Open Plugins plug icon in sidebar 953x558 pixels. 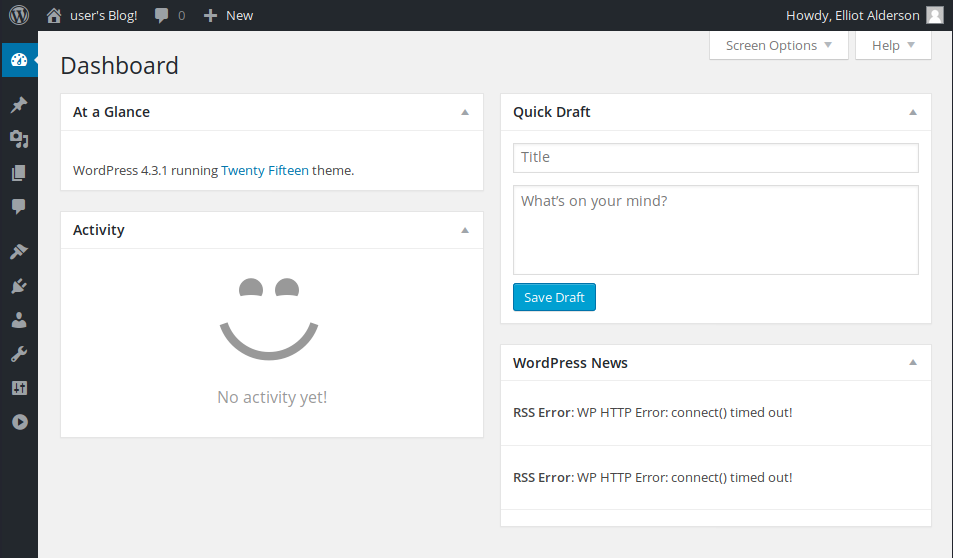coord(18,286)
